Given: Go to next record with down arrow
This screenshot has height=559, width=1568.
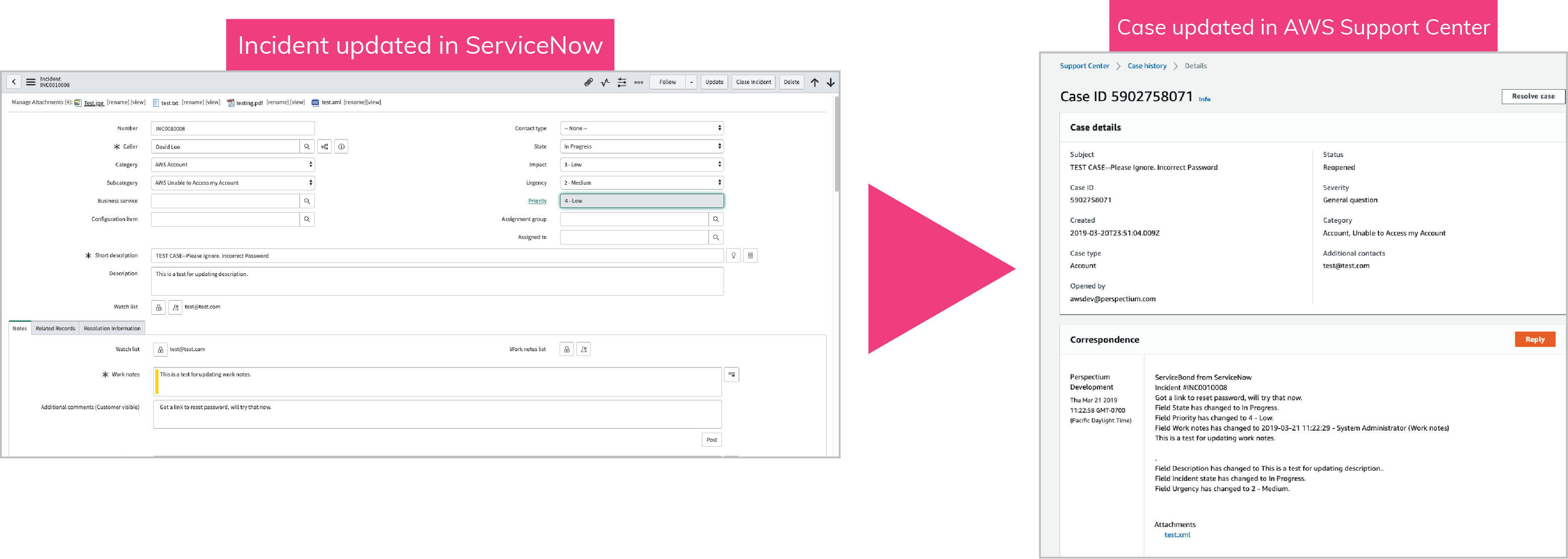Looking at the screenshot, I should click(x=830, y=82).
